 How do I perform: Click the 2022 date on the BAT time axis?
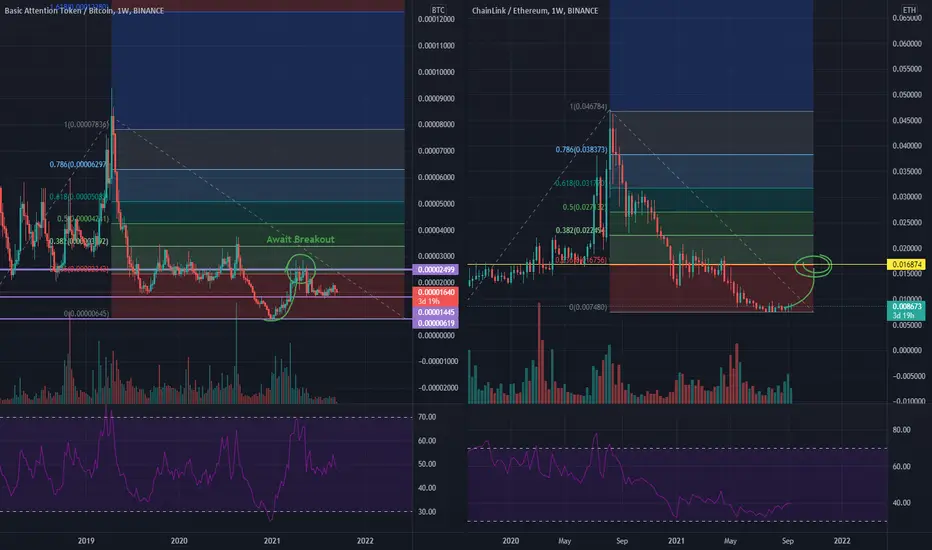[x=365, y=540]
